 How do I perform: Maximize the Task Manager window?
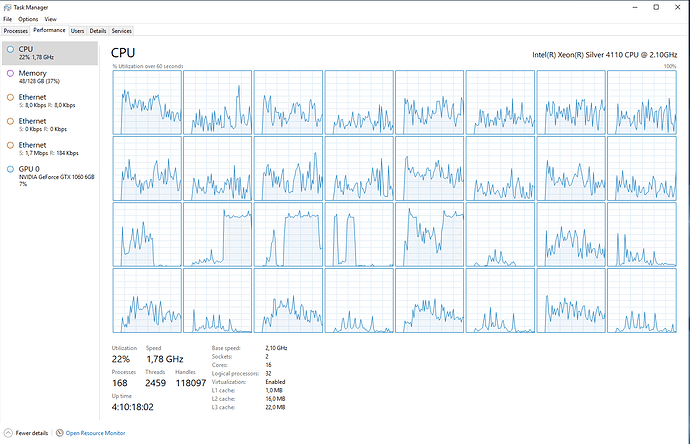654,6
